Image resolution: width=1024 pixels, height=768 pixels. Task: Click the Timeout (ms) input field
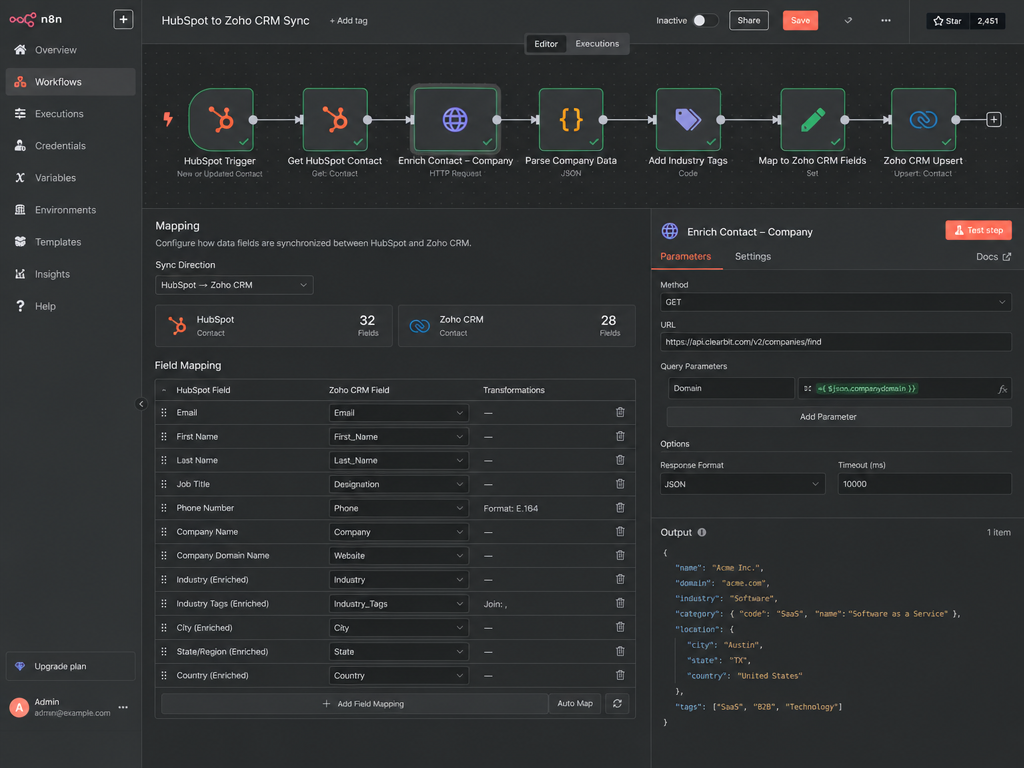pyautogui.click(x=924, y=484)
